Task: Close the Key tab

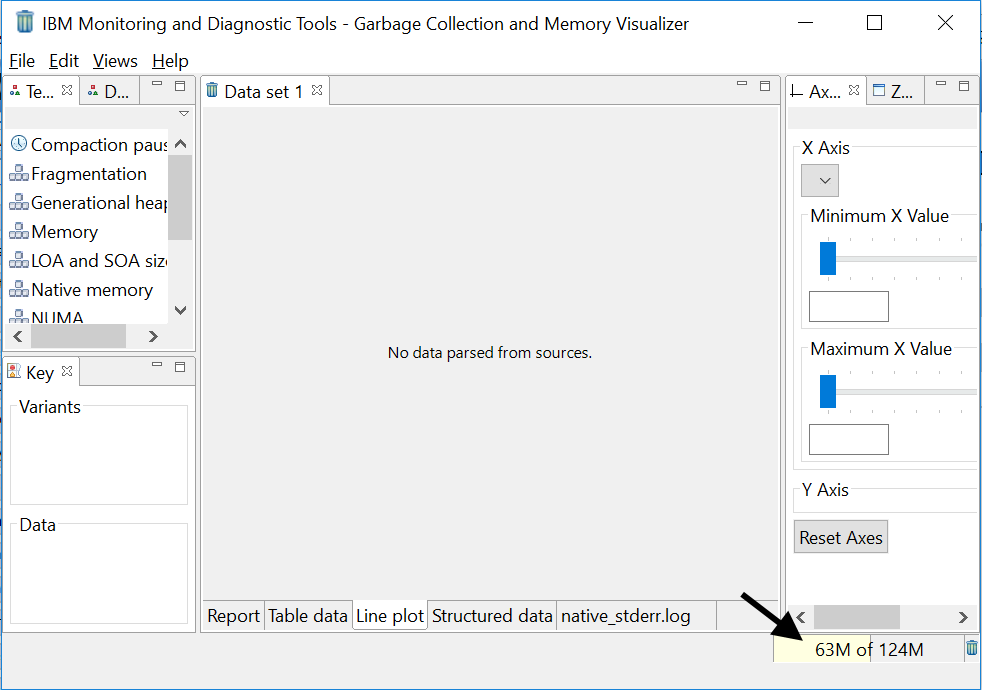Action: coord(67,371)
